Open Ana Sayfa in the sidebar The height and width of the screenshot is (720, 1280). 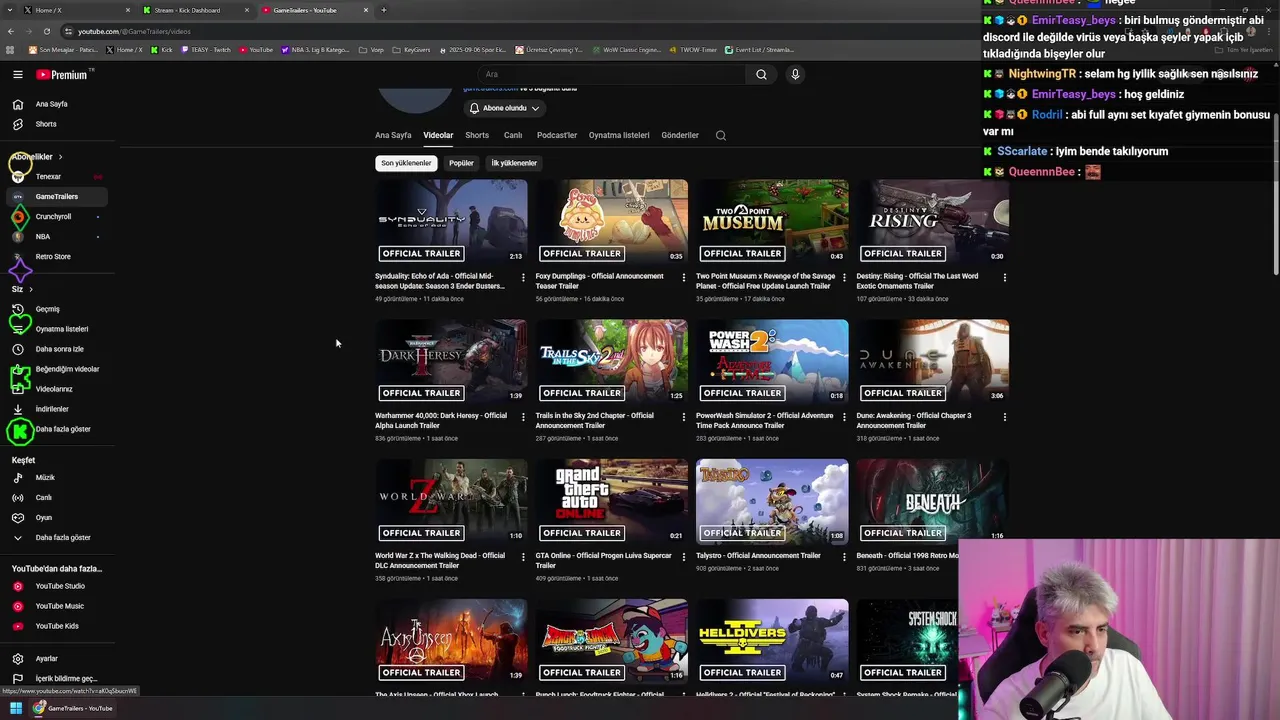click(x=52, y=104)
